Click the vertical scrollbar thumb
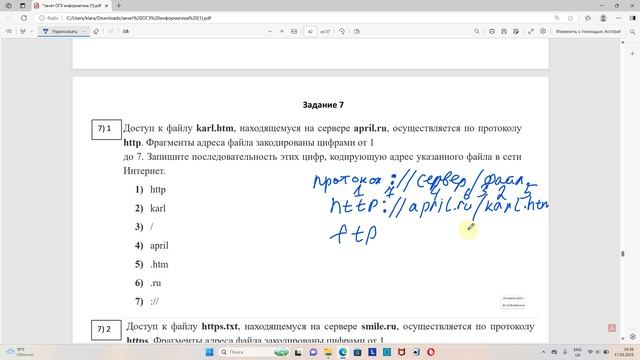This screenshot has width=640, height=360. (x=622, y=253)
